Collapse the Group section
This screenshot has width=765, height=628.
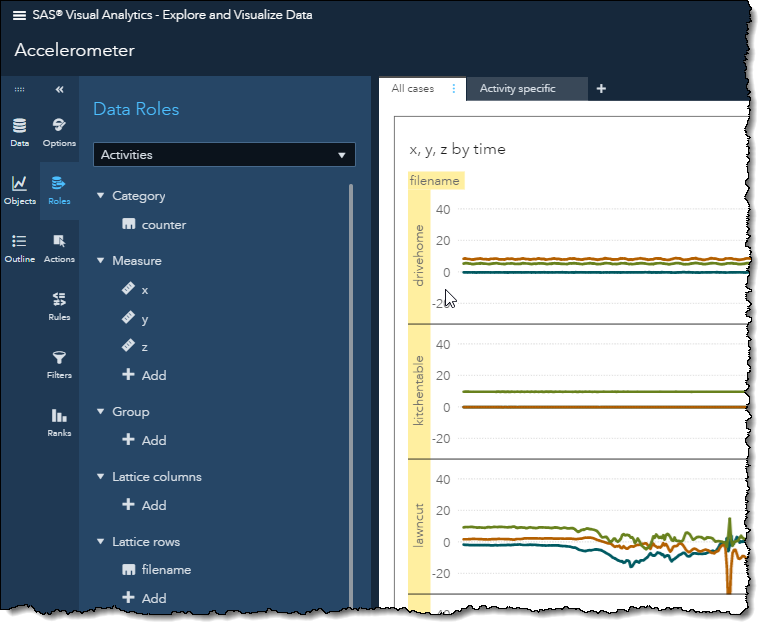tap(101, 411)
